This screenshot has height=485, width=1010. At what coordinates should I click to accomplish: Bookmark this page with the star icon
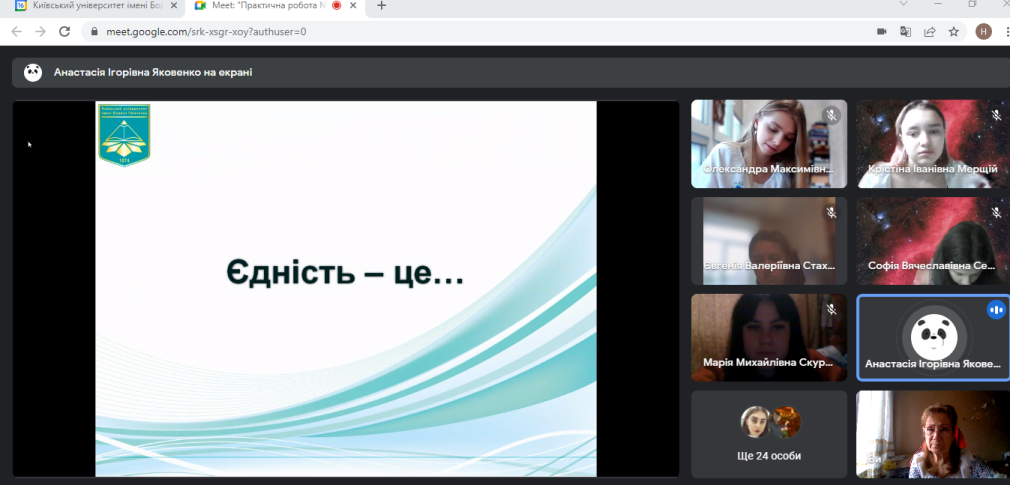point(954,31)
